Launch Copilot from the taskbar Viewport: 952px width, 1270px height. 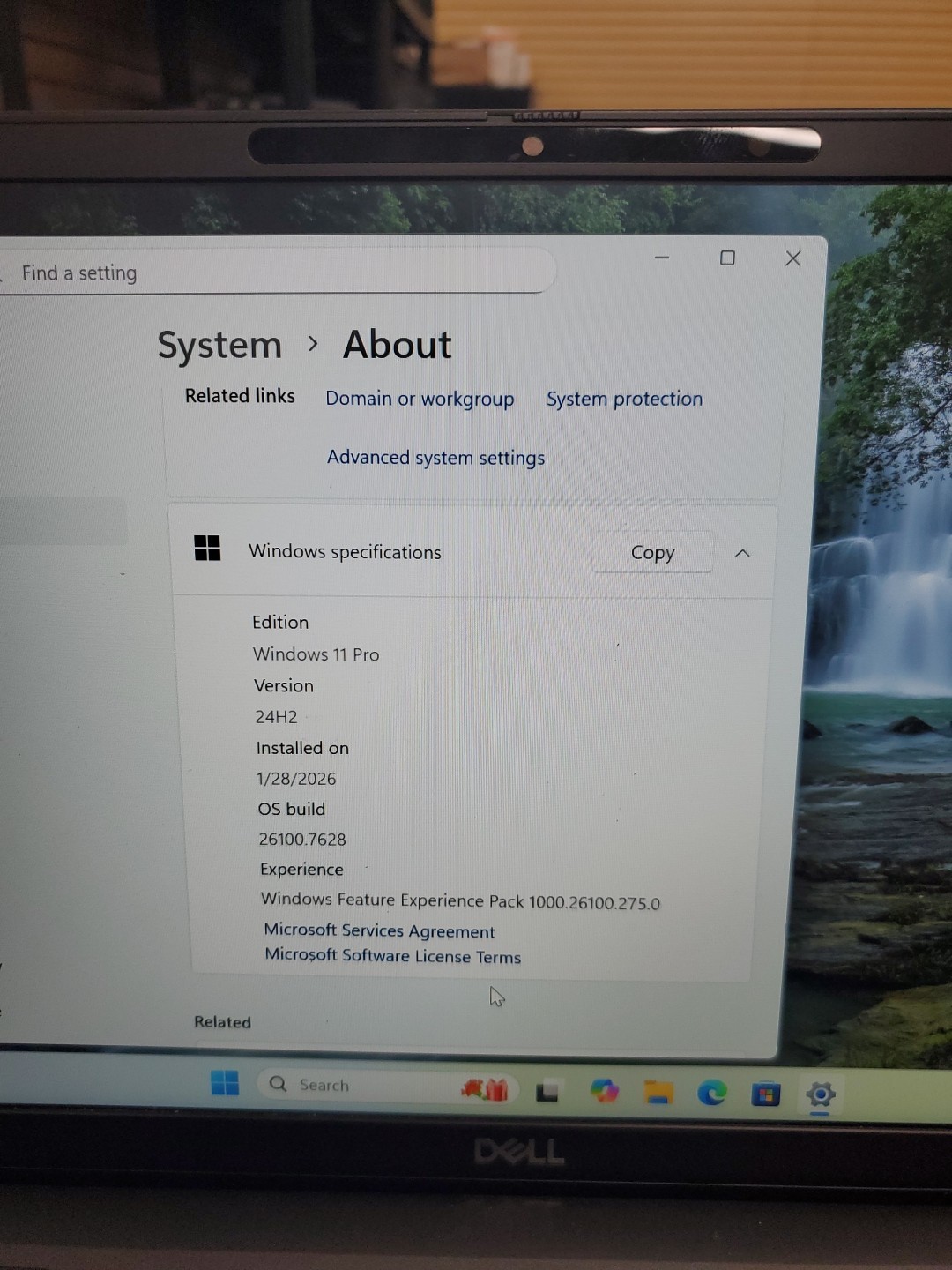[x=605, y=1091]
